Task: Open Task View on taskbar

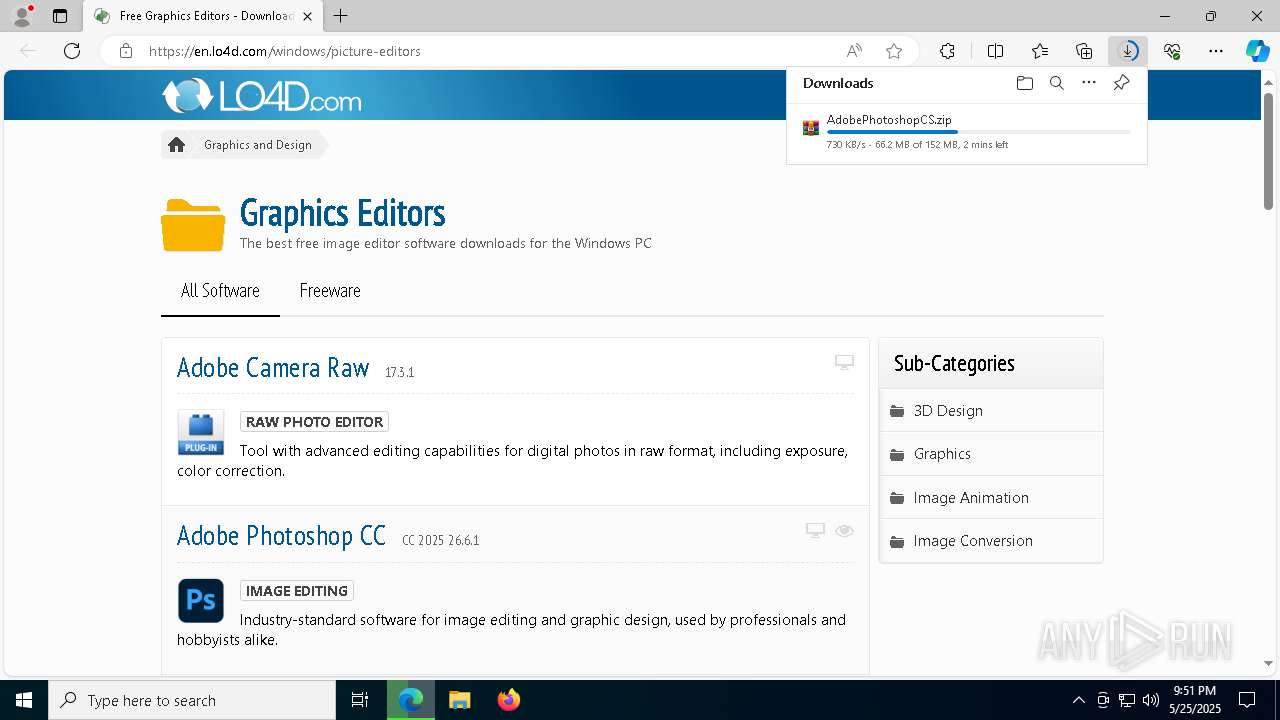Action: [x=360, y=700]
